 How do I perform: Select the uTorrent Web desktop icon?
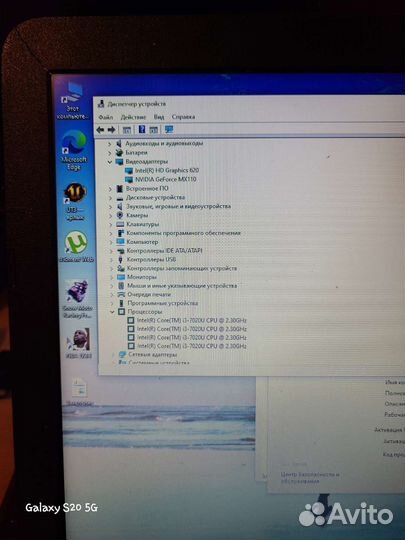[76, 247]
